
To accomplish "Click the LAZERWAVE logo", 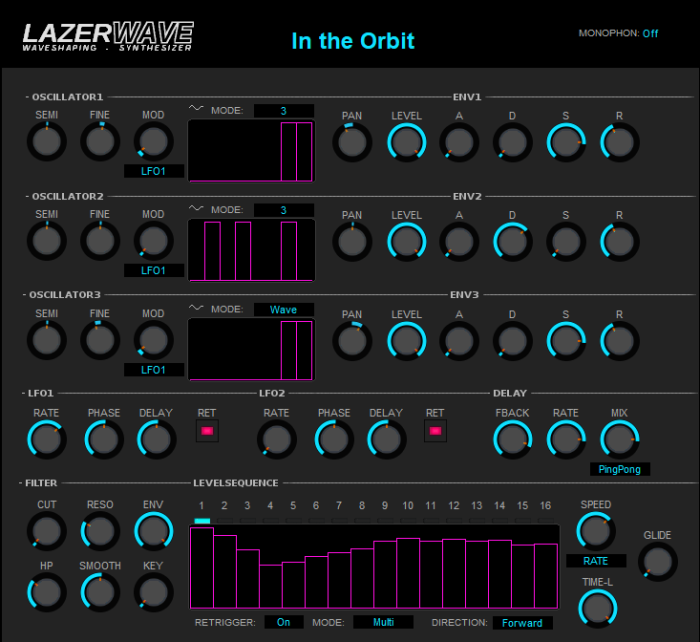I will point(108,37).
